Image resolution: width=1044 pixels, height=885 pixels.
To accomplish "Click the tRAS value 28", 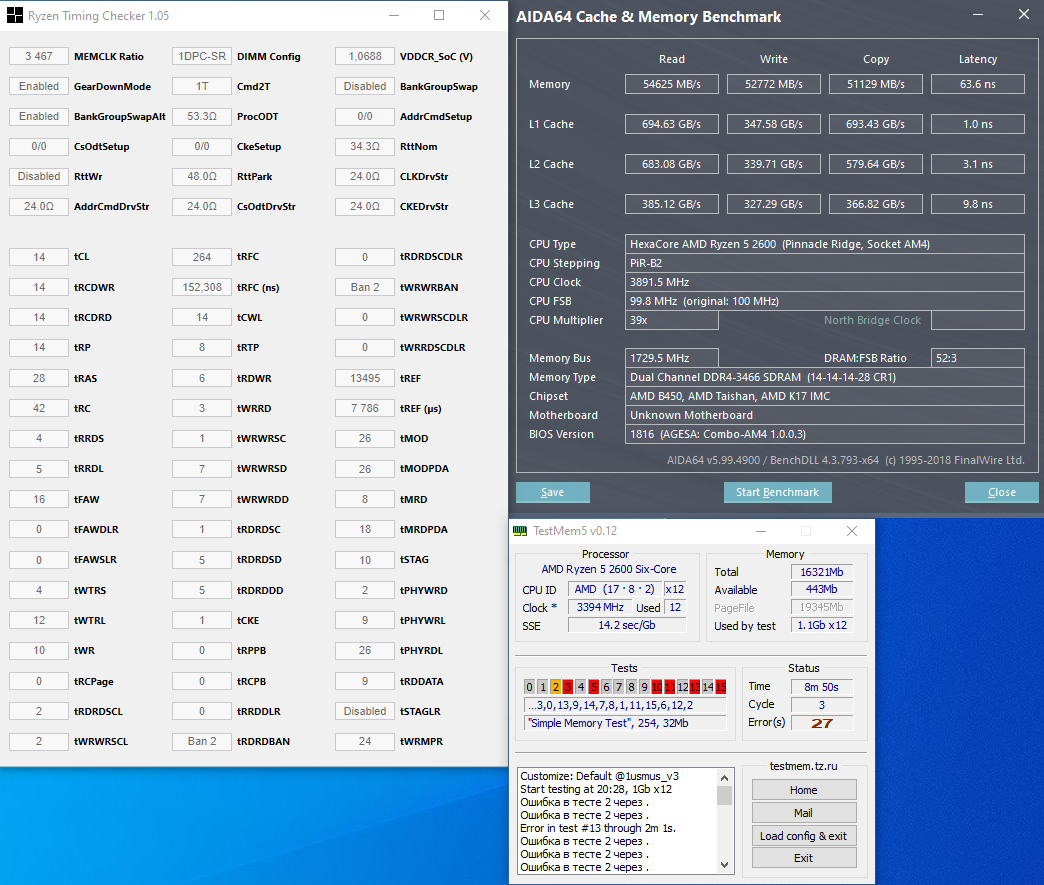I will point(39,378).
